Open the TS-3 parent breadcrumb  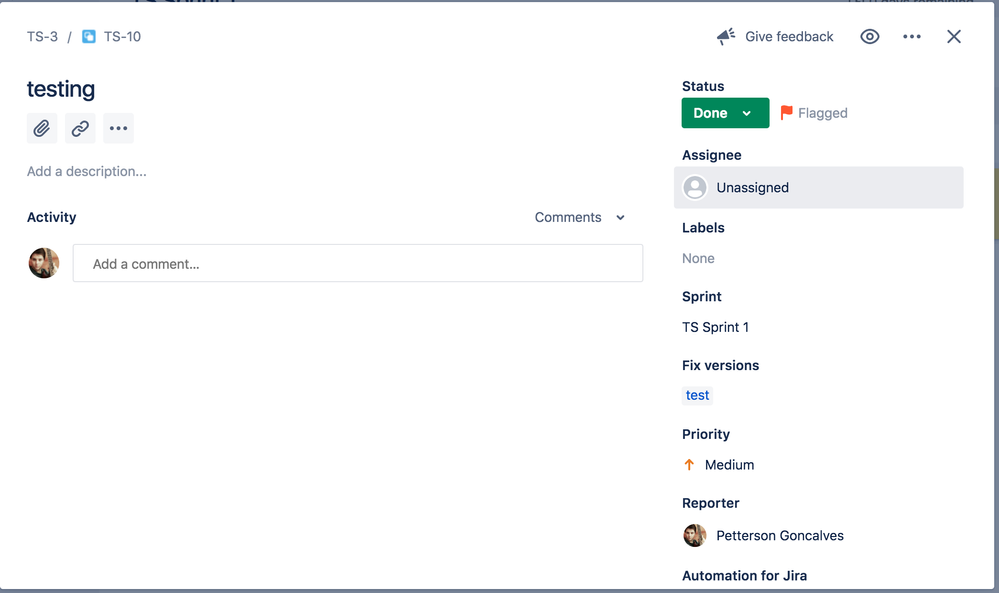click(x=42, y=36)
